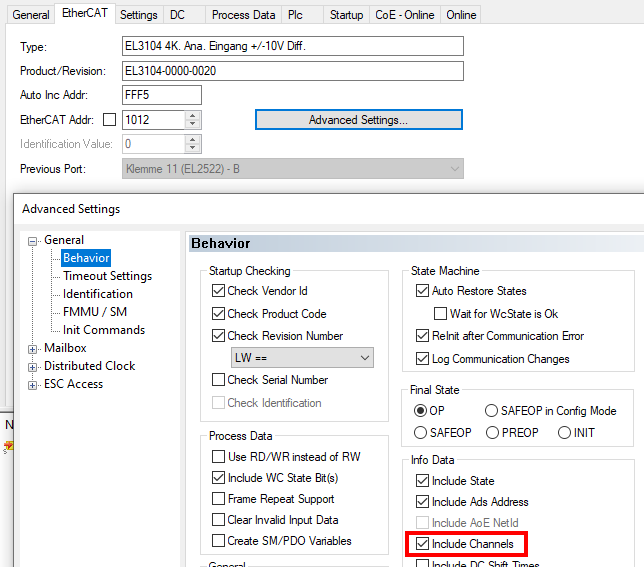Open the EtherCAT tab
This screenshot has height=567, width=644.
click(85, 13)
